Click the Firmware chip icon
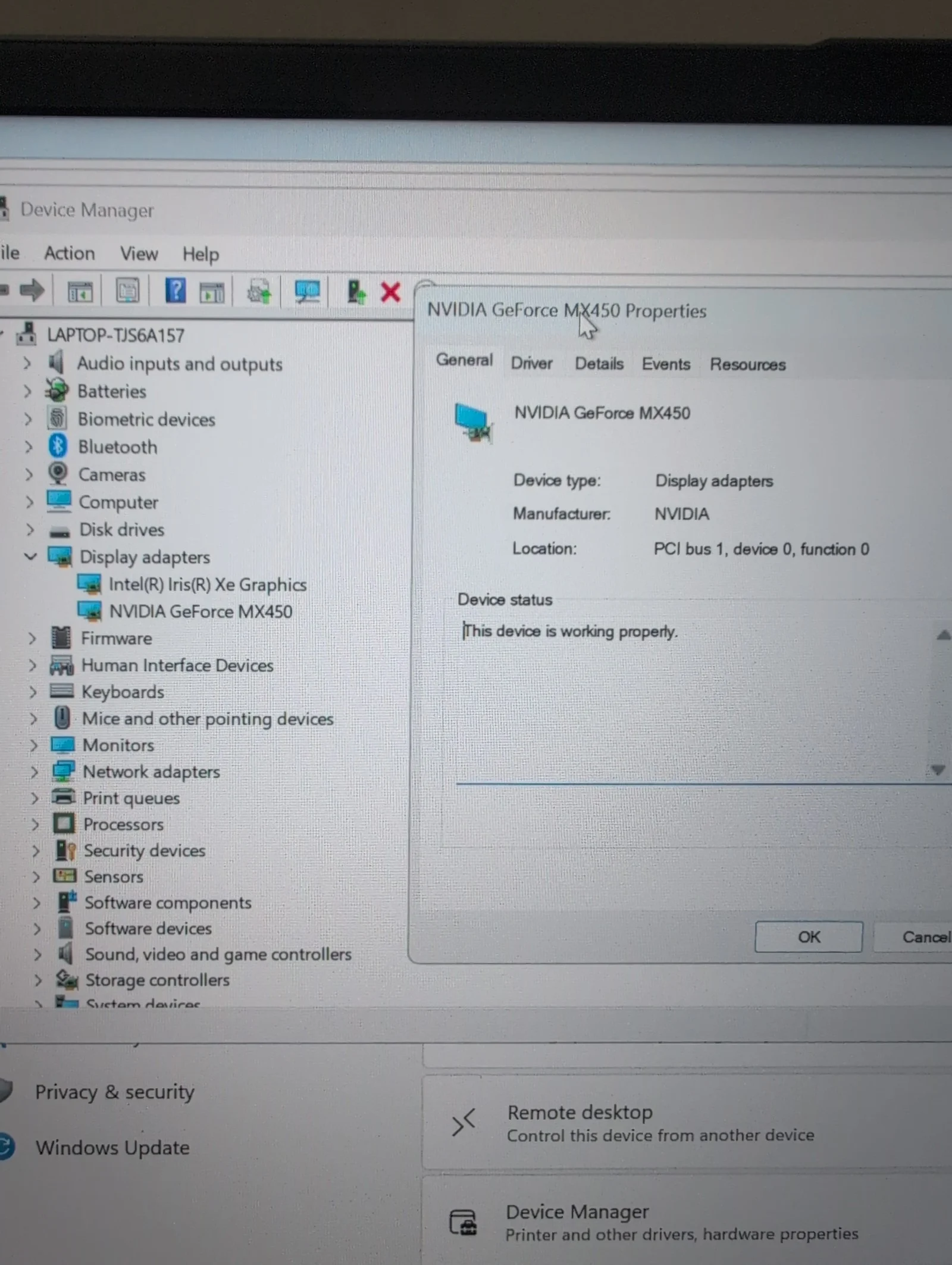The width and height of the screenshot is (952, 1265). point(61,637)
